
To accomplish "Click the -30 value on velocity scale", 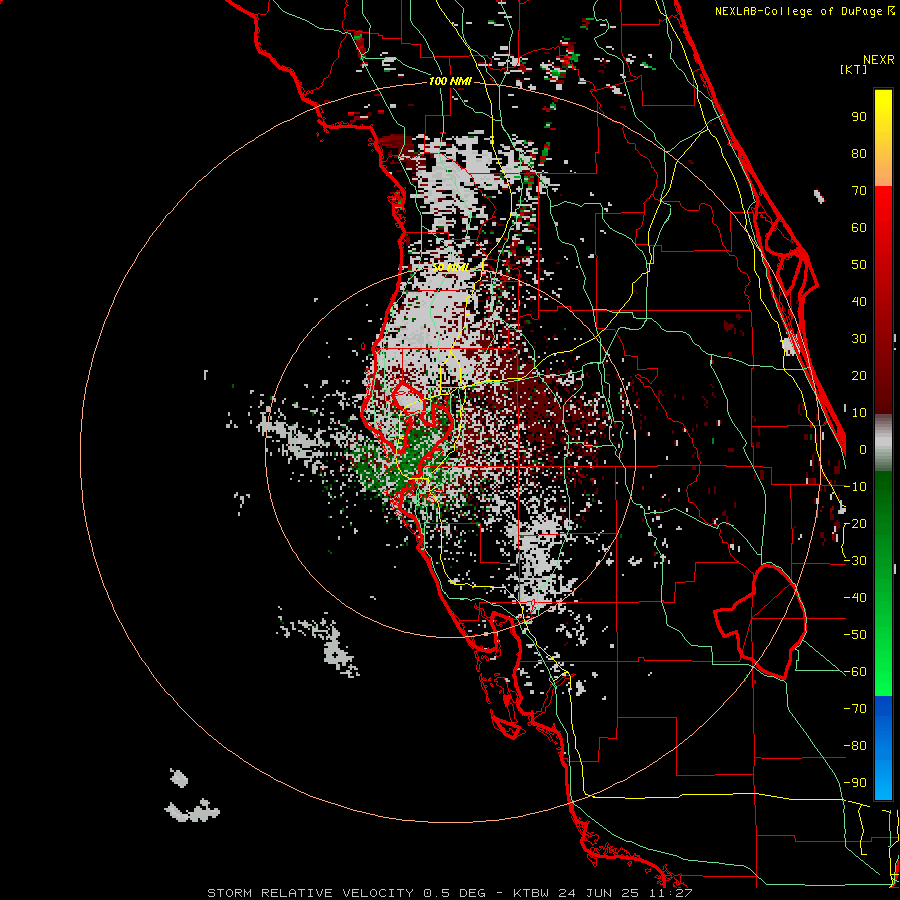I will (855, 561).
